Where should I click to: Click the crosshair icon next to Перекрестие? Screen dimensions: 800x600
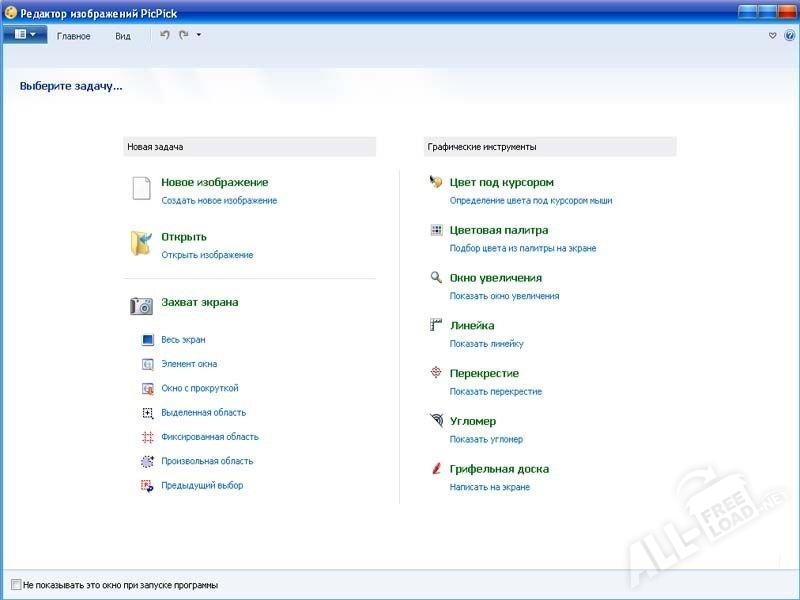(436, 373)
